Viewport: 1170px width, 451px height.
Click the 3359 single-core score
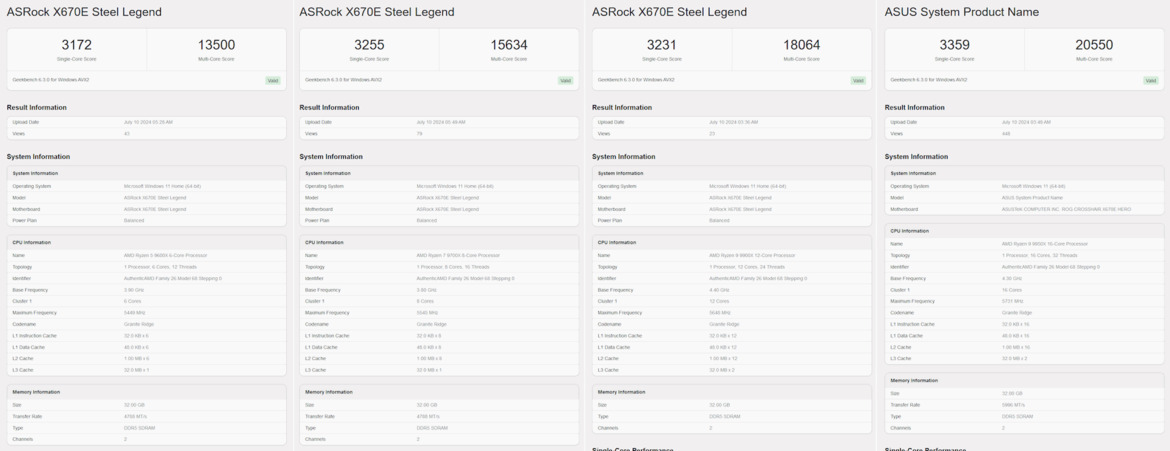point(954,45)
